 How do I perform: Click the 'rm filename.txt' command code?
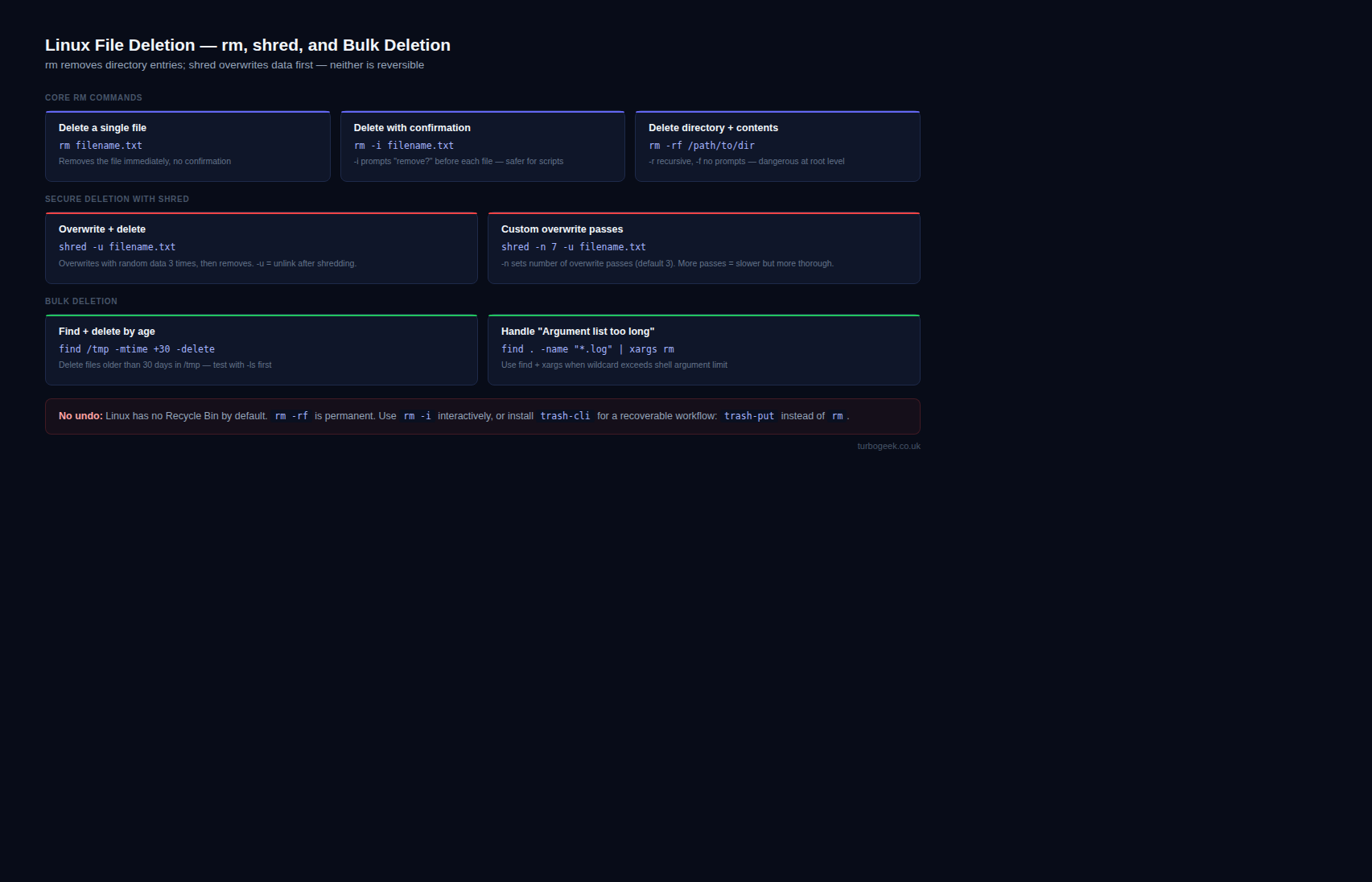coord(101,146)
